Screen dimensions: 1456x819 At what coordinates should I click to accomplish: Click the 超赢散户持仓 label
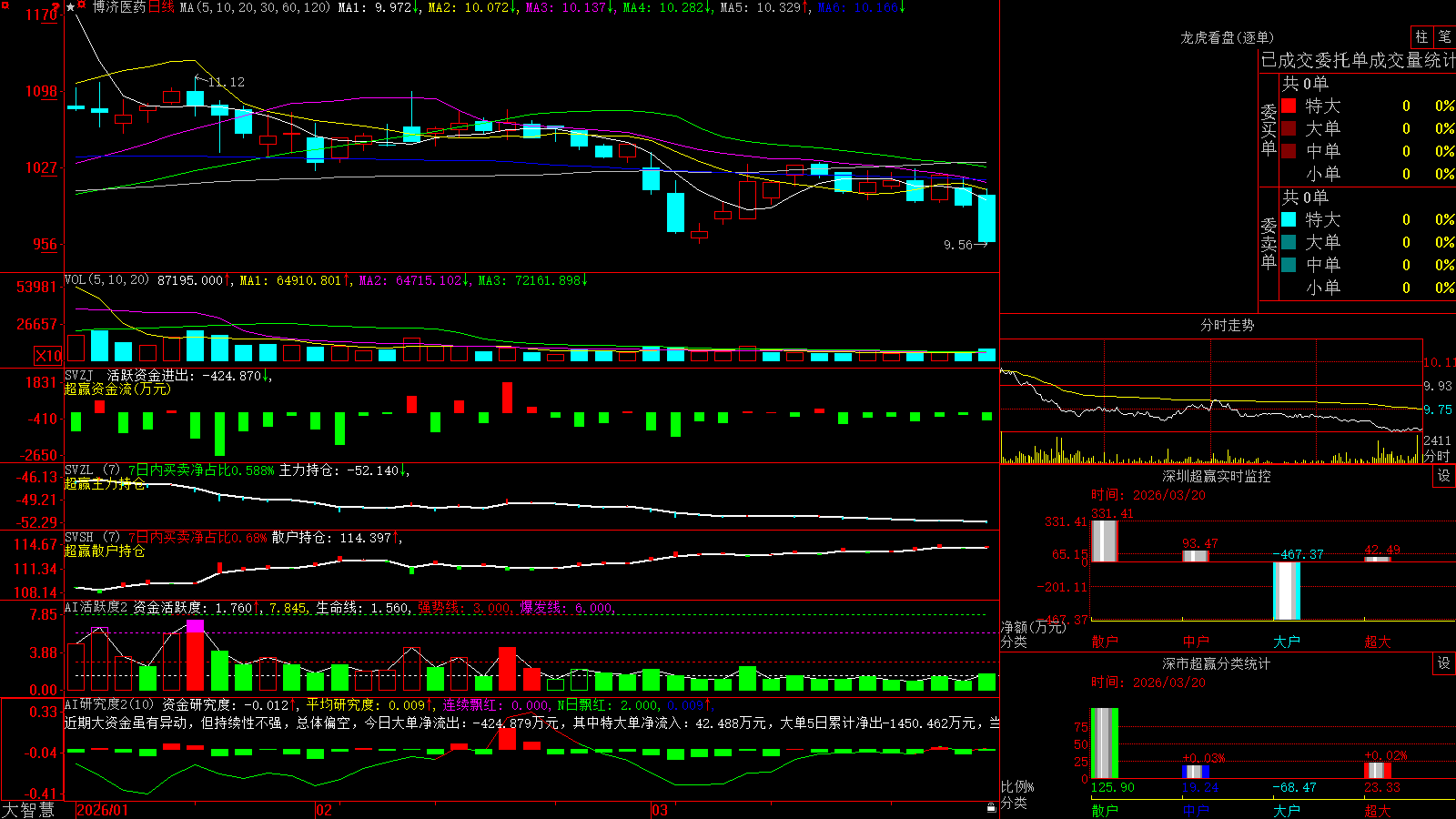105,551
